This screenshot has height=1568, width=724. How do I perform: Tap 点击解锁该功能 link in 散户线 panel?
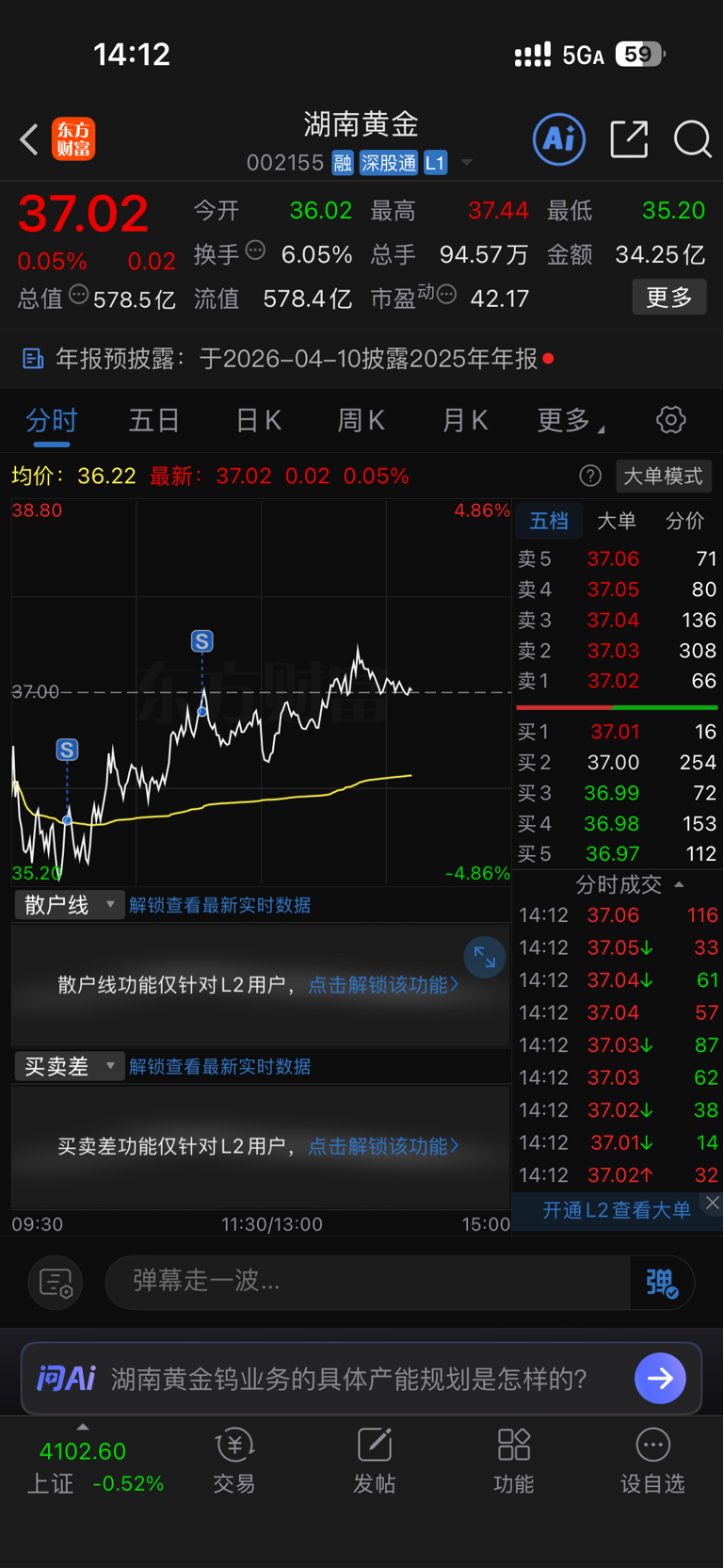click(x=384, y=984)
